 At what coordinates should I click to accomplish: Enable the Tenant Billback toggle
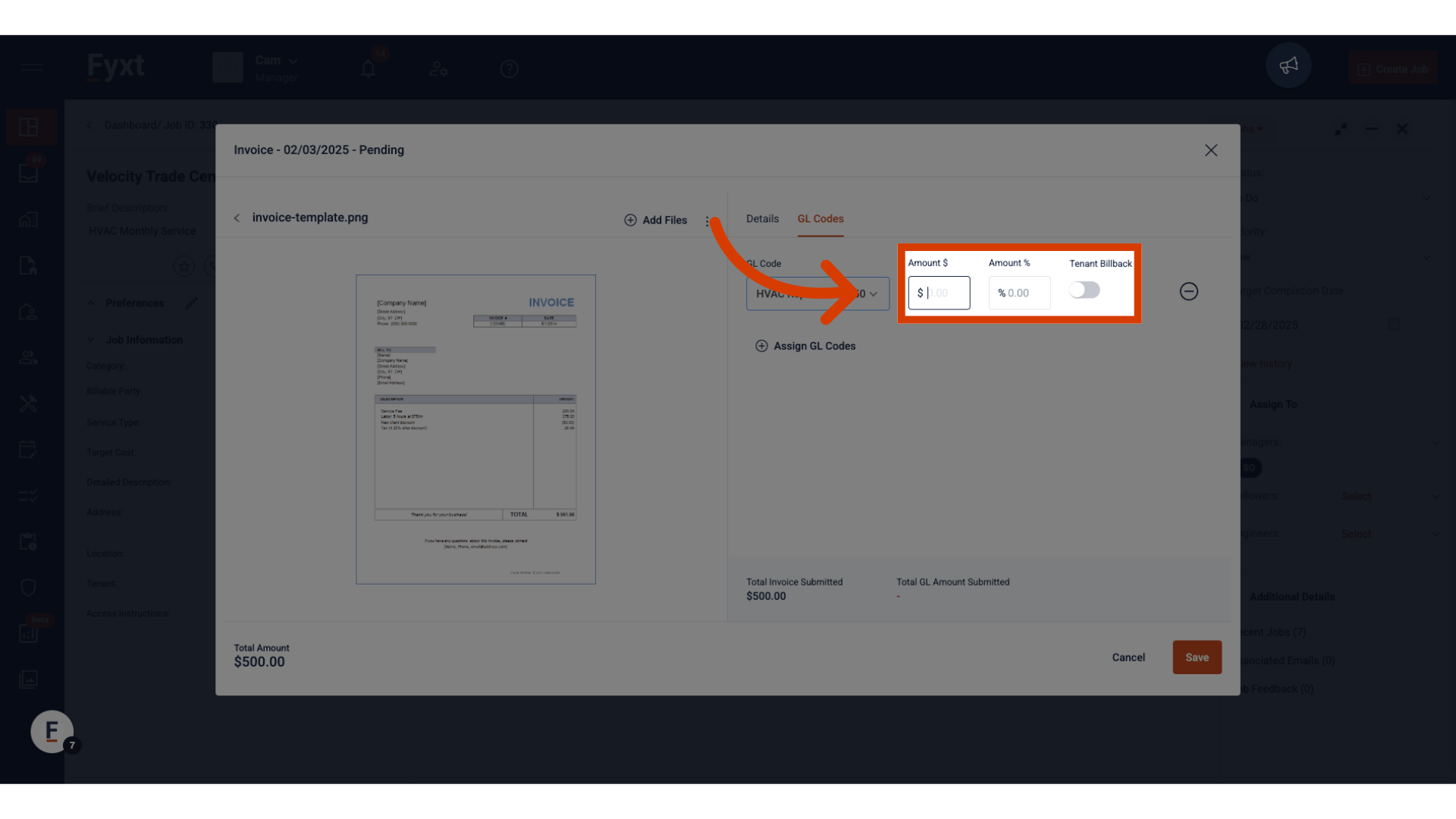pos(1084,290)
